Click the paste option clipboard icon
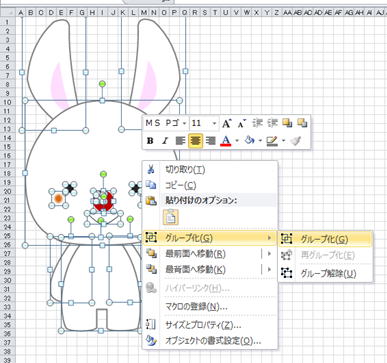This screenshot has width=387, height=363. click(171, 217)
